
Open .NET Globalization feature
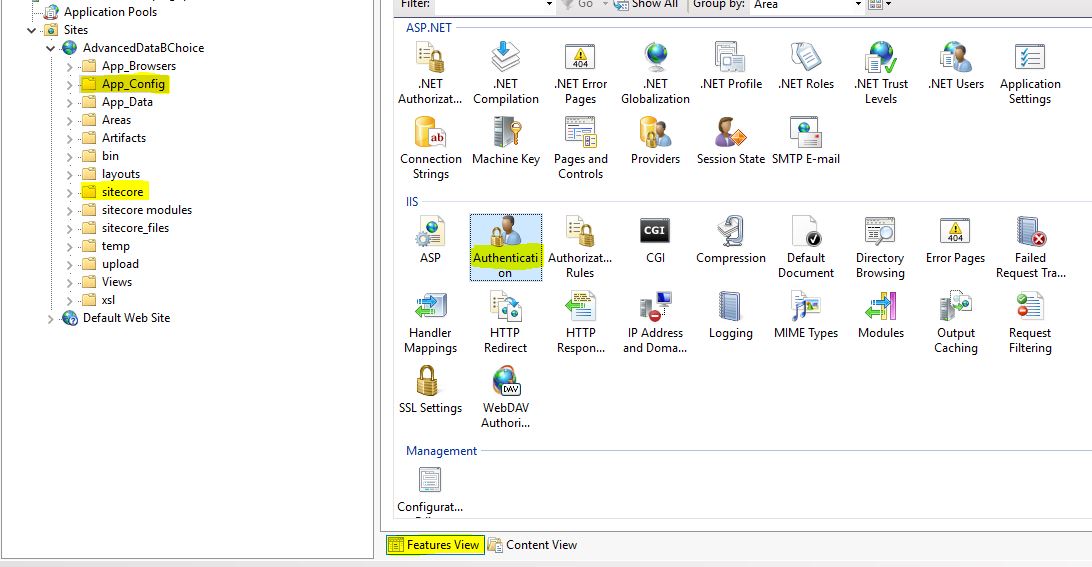click(x=655, y=73)
